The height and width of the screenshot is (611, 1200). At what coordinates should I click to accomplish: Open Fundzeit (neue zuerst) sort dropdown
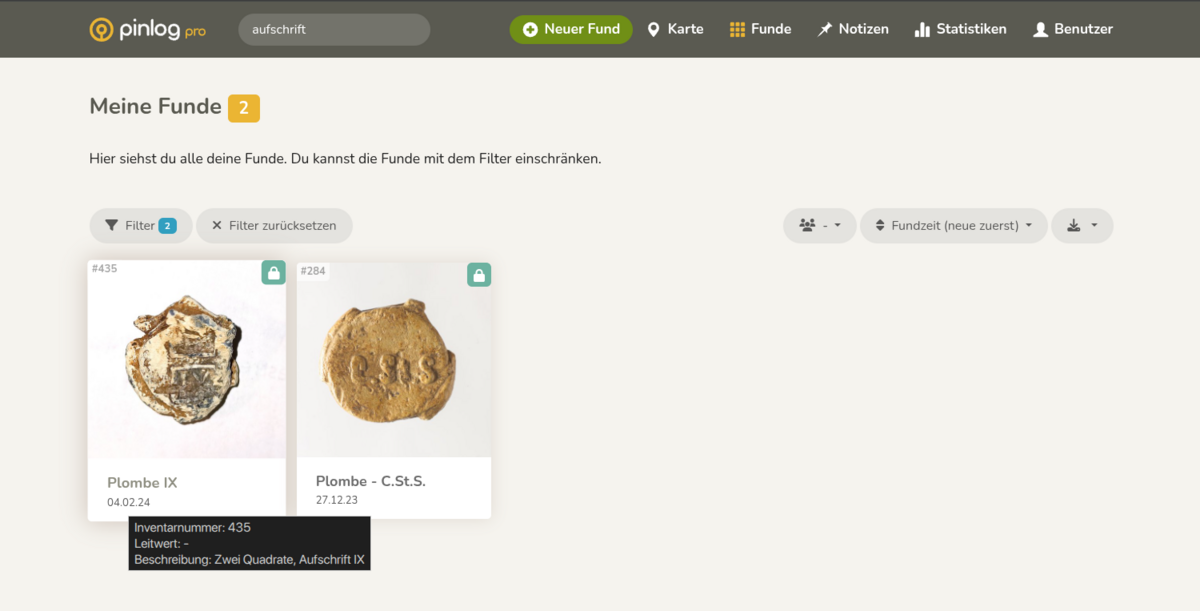954,226
